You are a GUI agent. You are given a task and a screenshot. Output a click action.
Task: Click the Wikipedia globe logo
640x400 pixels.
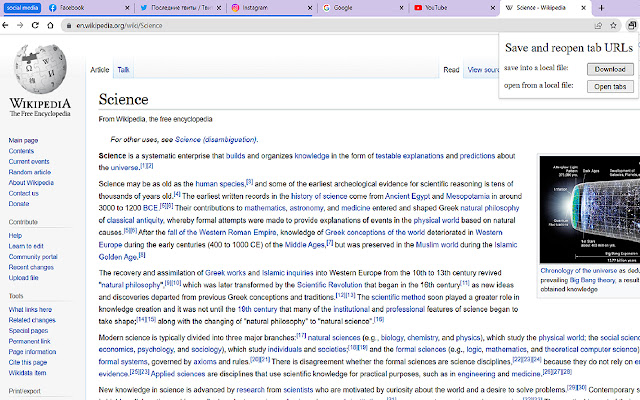40,68
